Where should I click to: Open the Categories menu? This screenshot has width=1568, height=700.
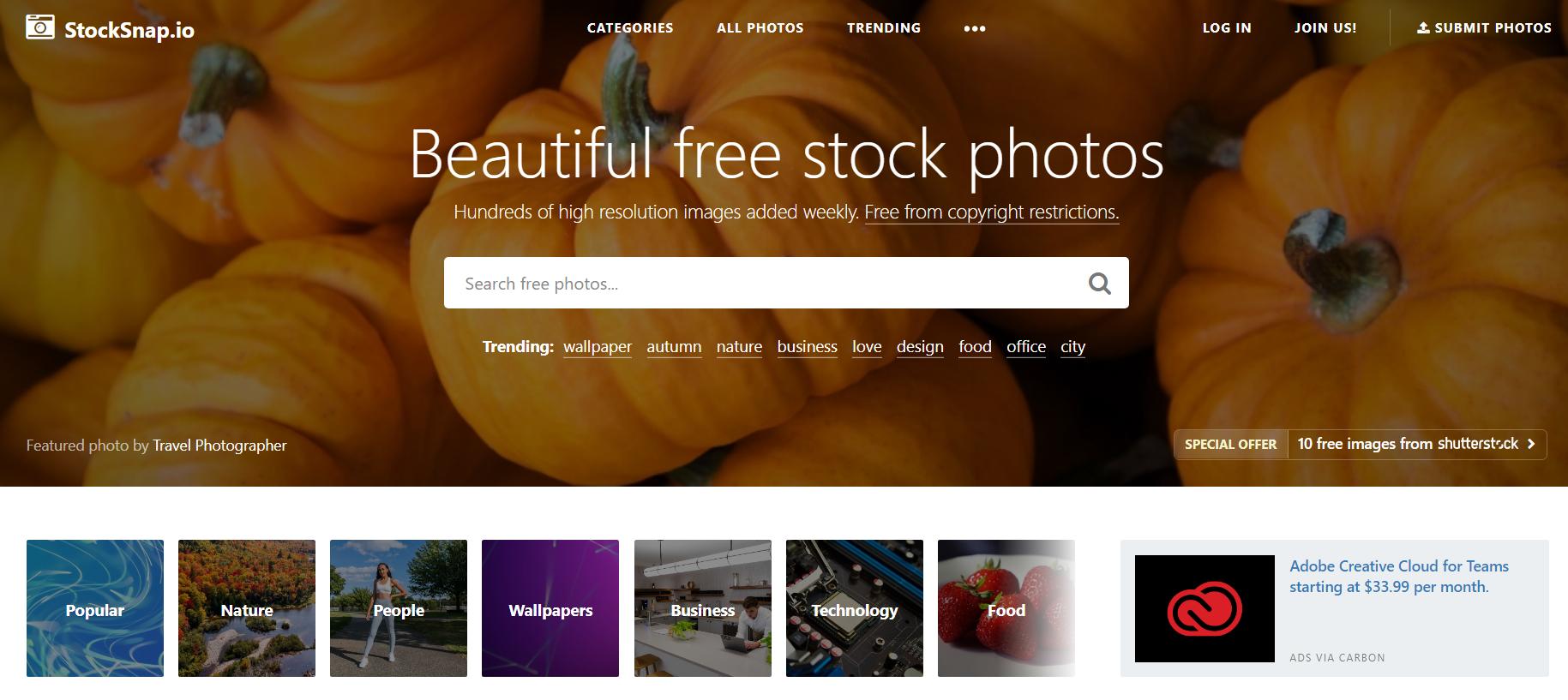click(x=630, y=27)
